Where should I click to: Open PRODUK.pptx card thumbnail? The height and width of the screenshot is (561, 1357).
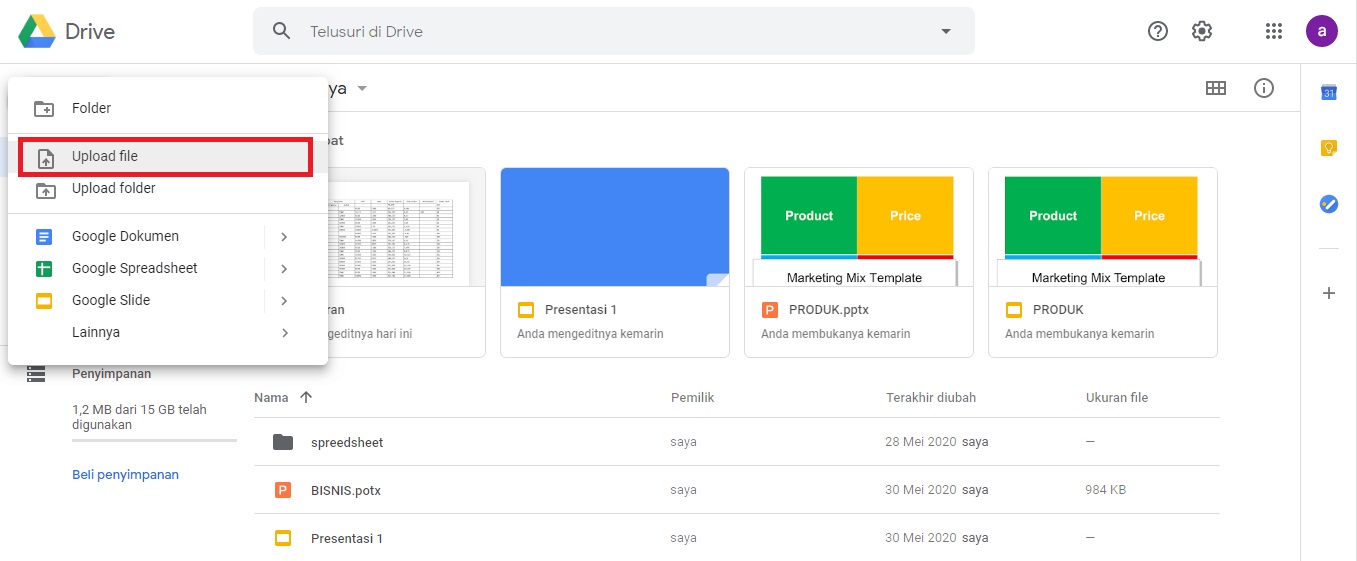tap(859, 227)
